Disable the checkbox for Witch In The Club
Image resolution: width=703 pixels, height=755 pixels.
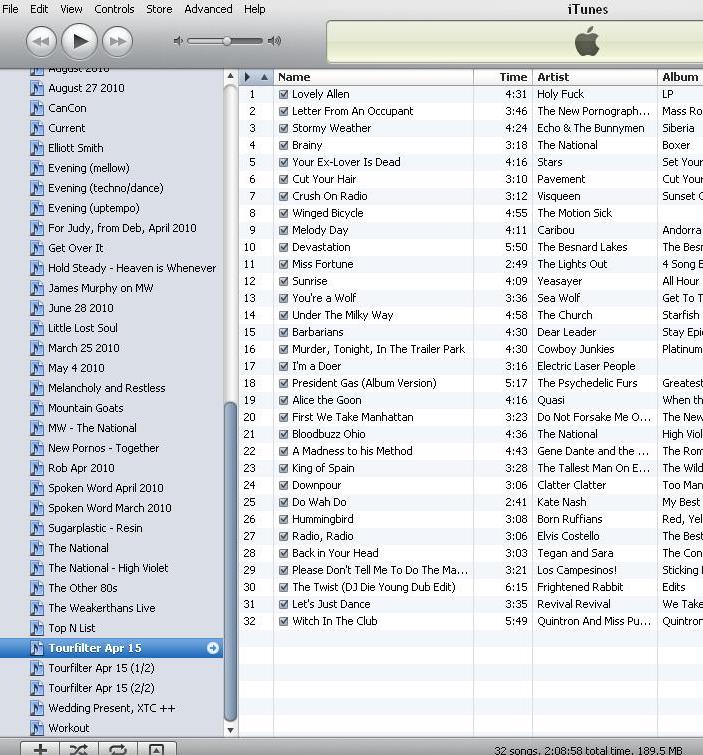283,622
